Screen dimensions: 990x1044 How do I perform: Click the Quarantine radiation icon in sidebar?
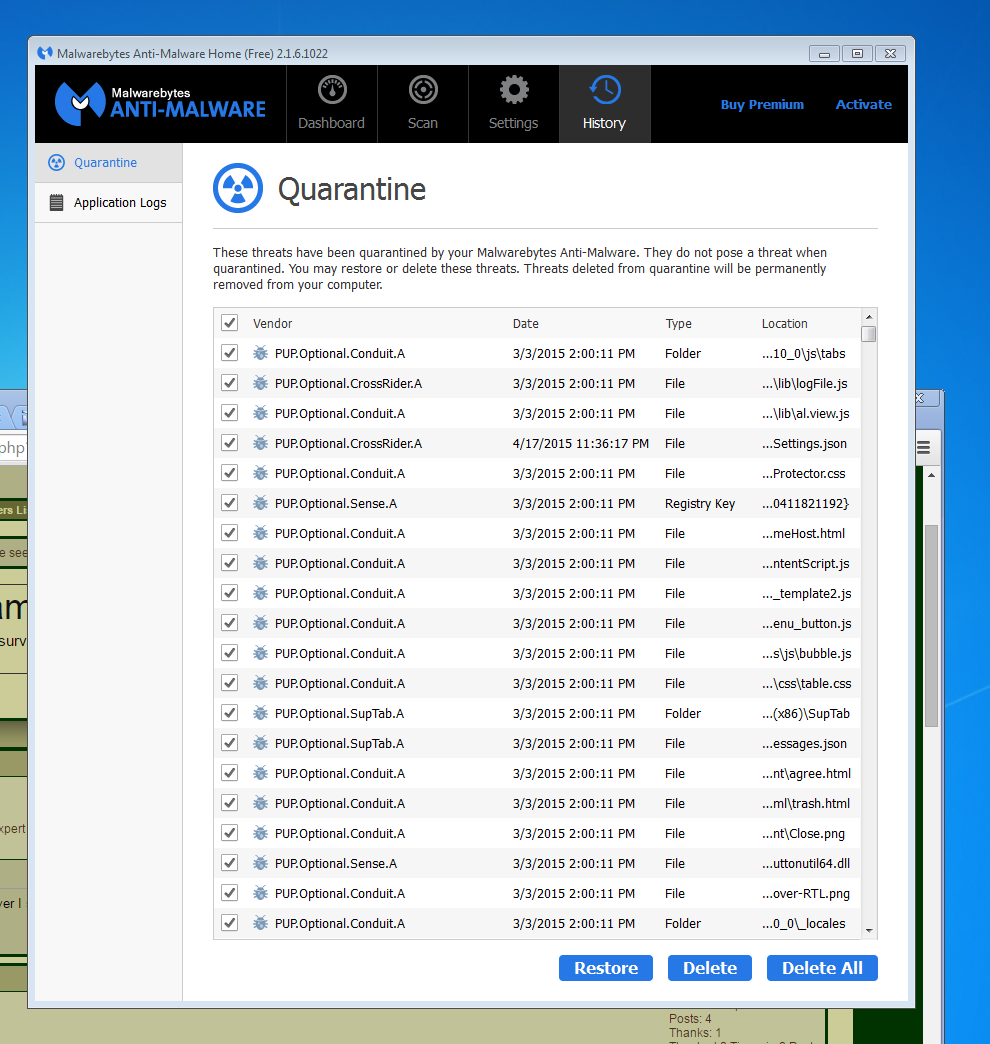tap(57, 162)
